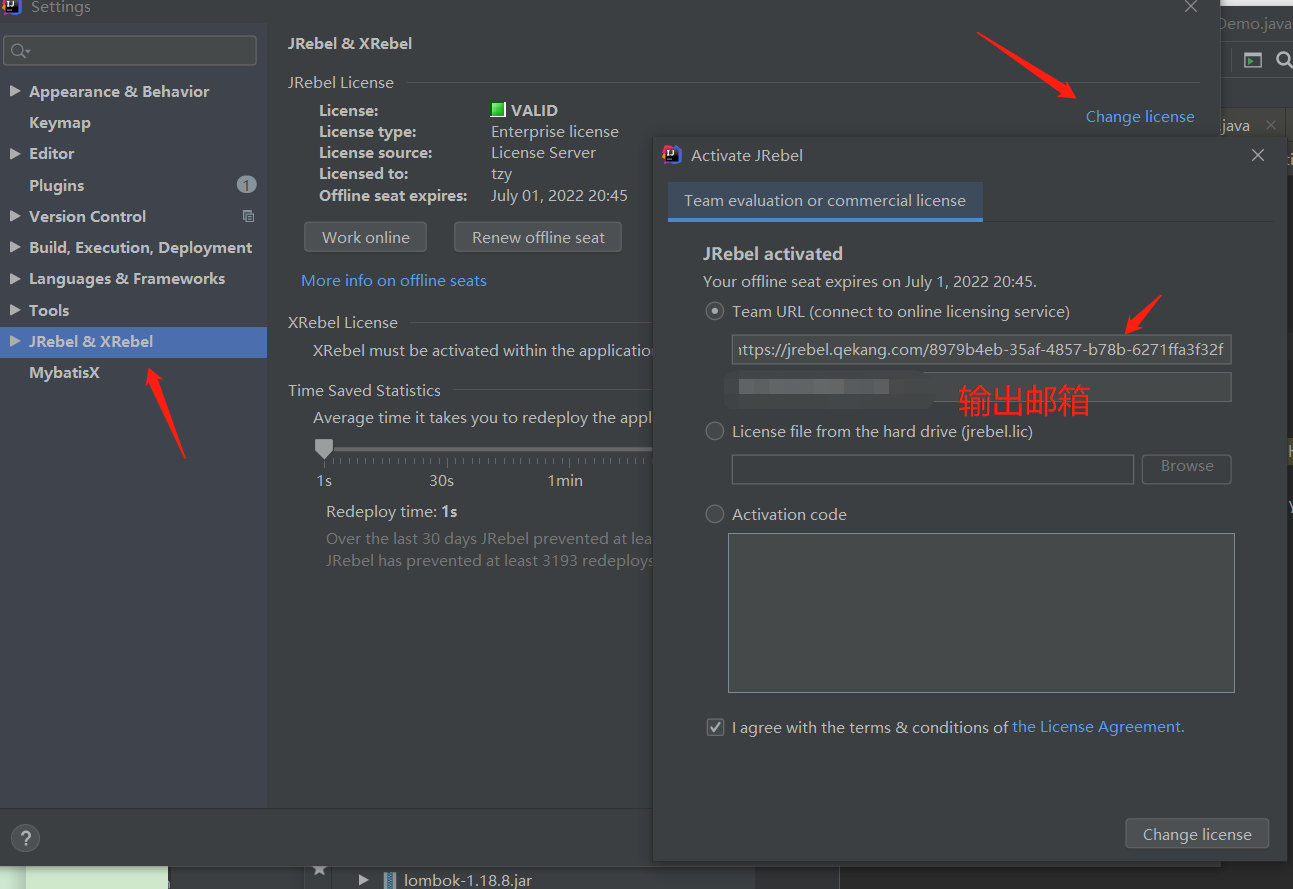Viewport: 1293px width, 889px height.
Task: Click the run icon in the IDE toolbar
Action: click(x=1252, y=61)
